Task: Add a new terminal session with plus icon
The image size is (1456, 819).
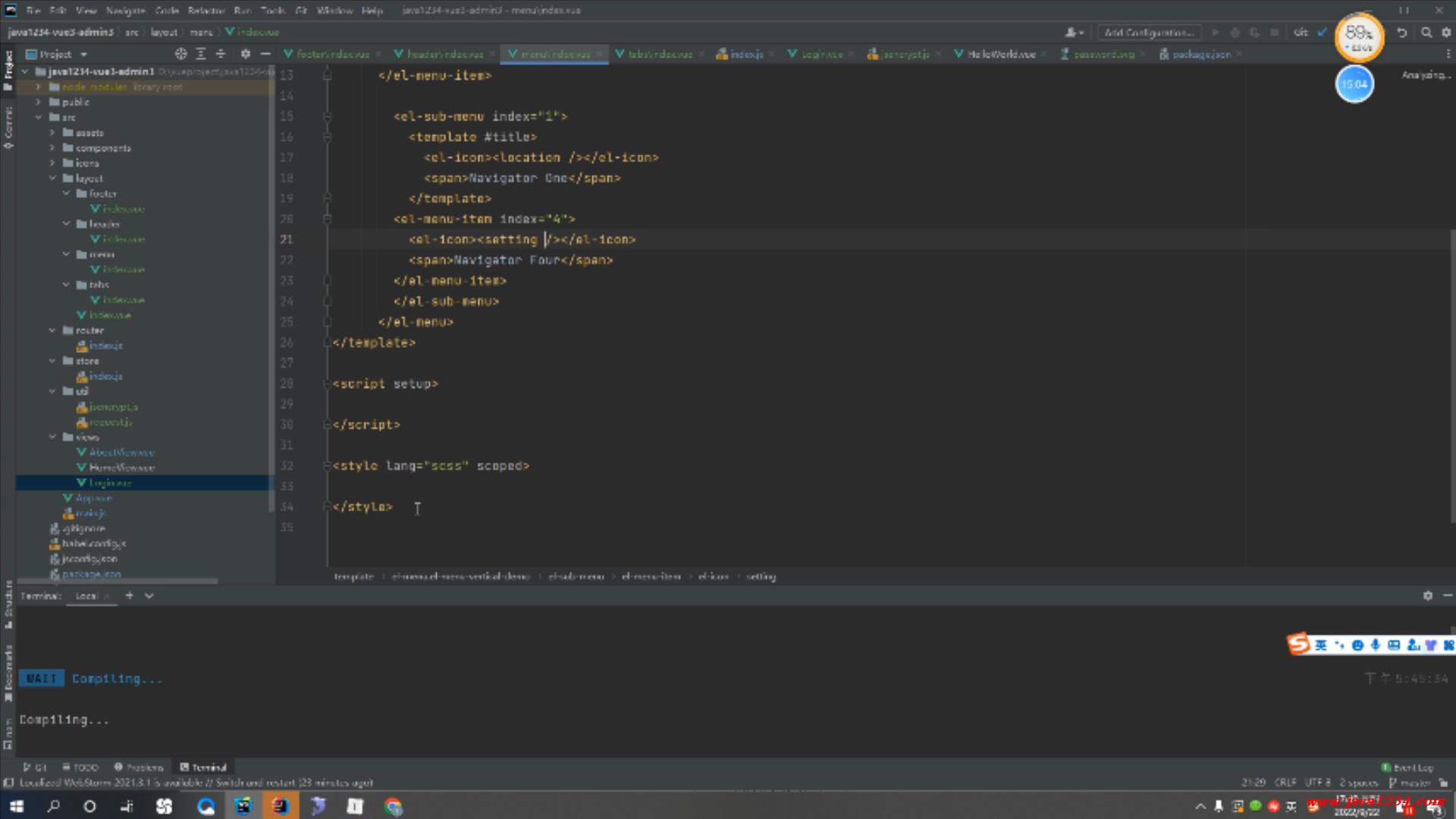Action: (129, 595)
